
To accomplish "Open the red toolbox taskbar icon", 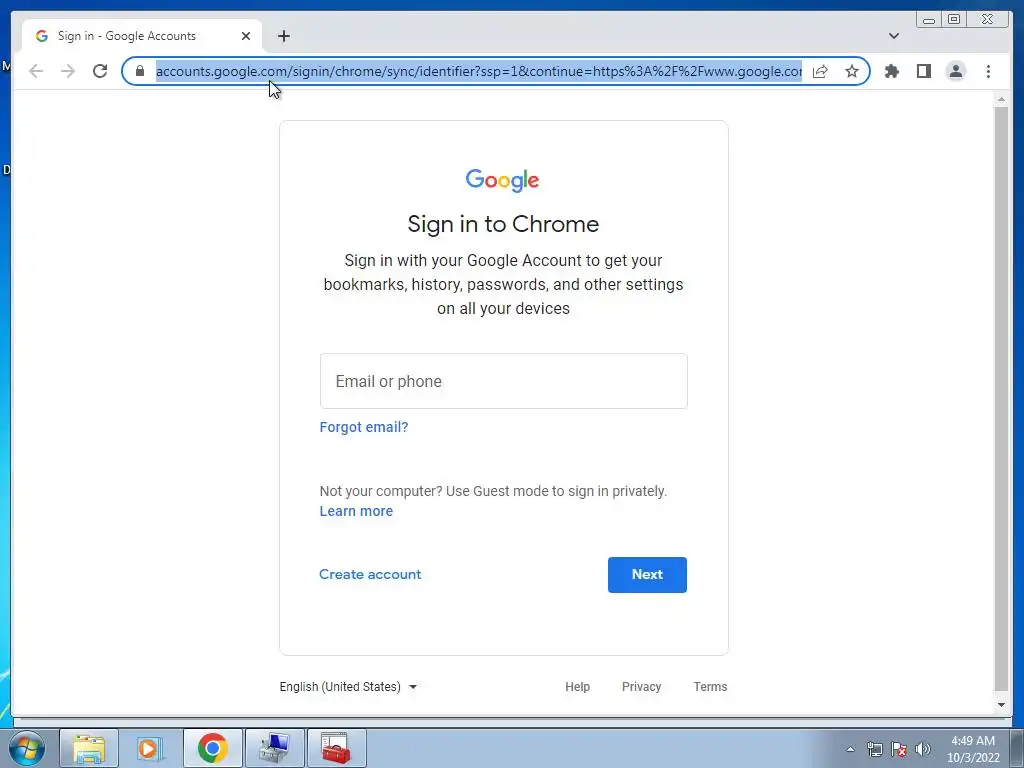I will click(337, 748).
